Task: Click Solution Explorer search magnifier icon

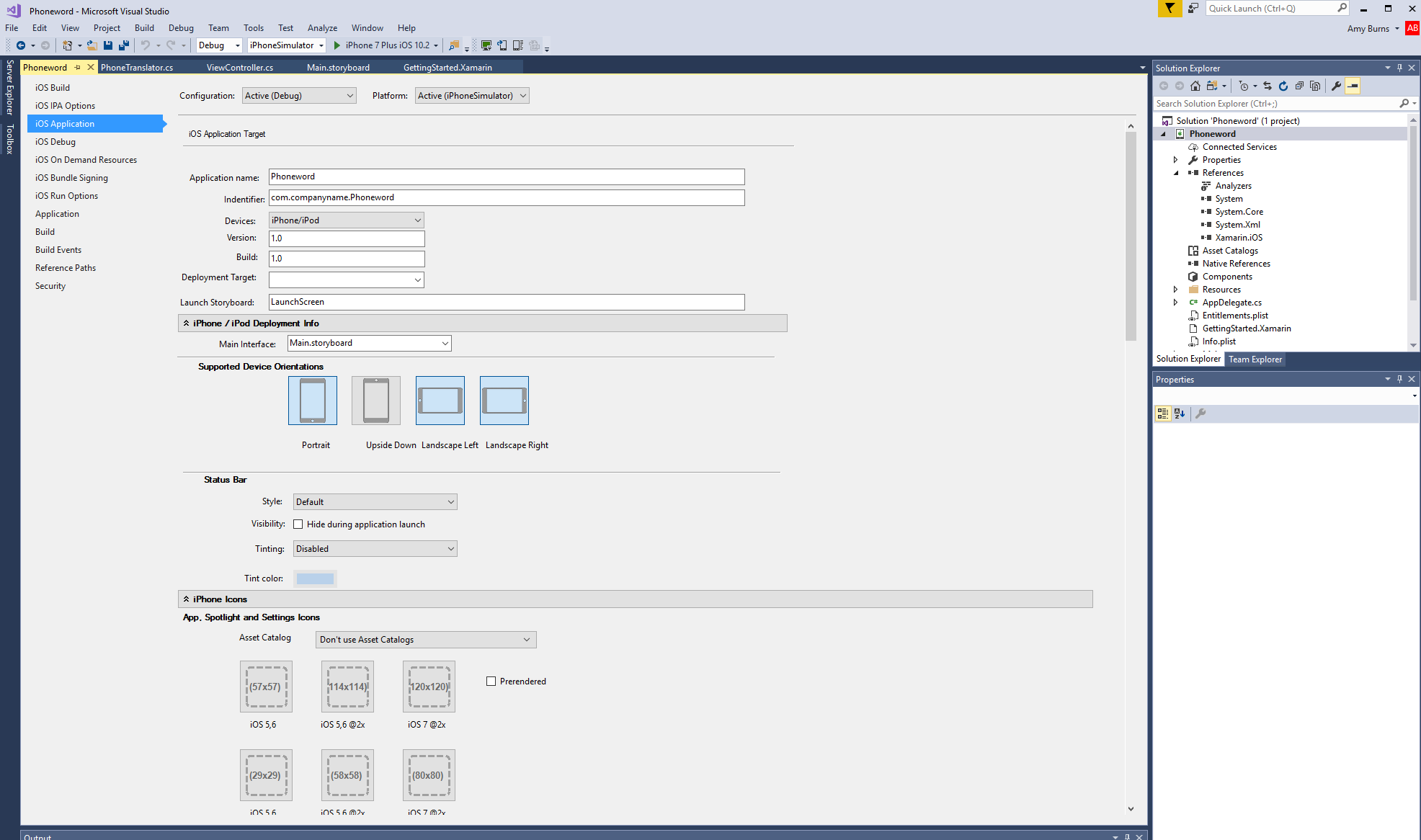Action: pos(1404,104)
